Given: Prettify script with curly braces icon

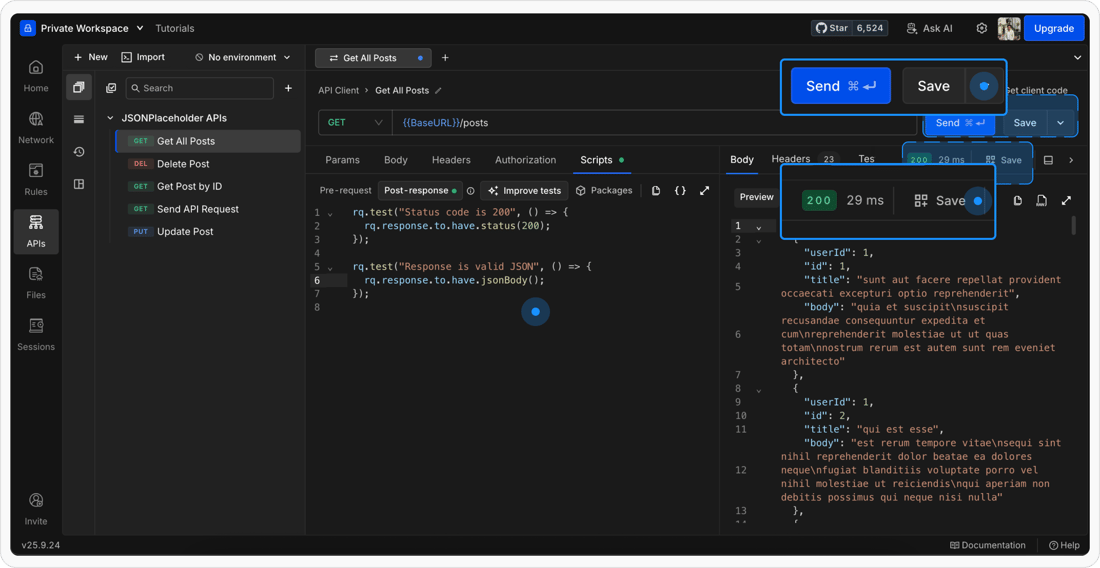Looking at the screenshot, I should (x=680, y=191).
